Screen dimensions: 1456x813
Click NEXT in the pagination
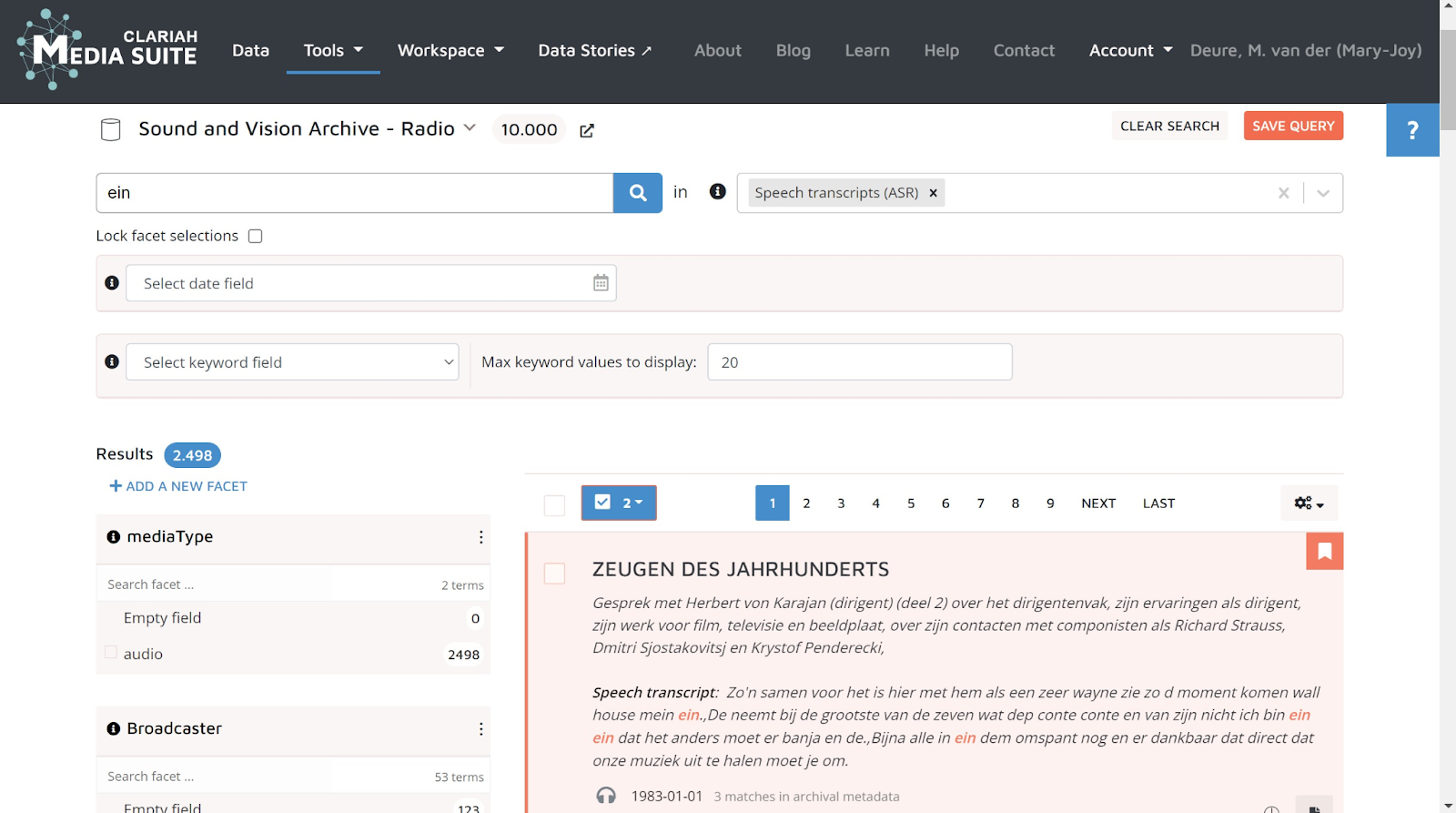(x=1098, y=503)
